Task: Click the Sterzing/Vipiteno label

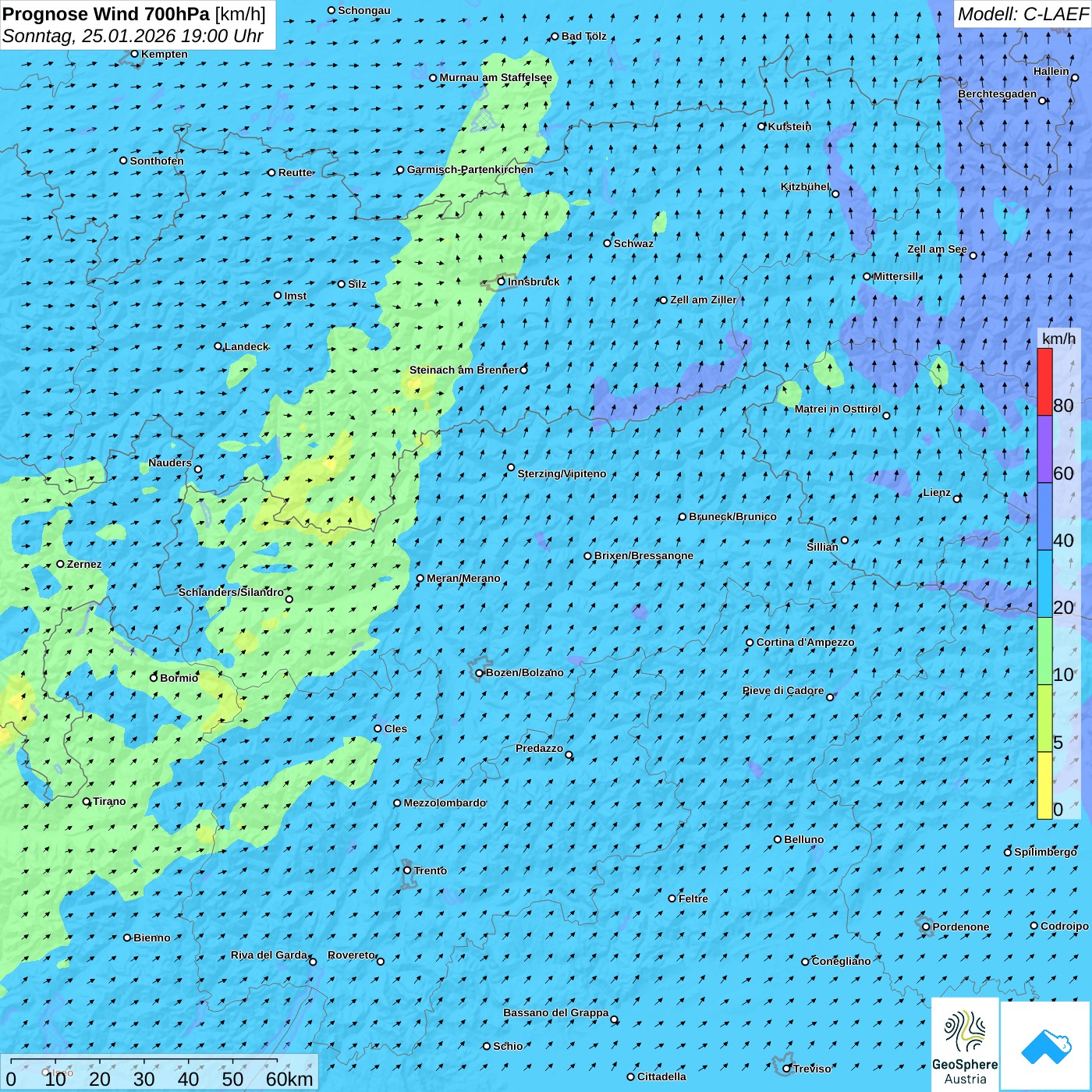Action: point(562,473)
